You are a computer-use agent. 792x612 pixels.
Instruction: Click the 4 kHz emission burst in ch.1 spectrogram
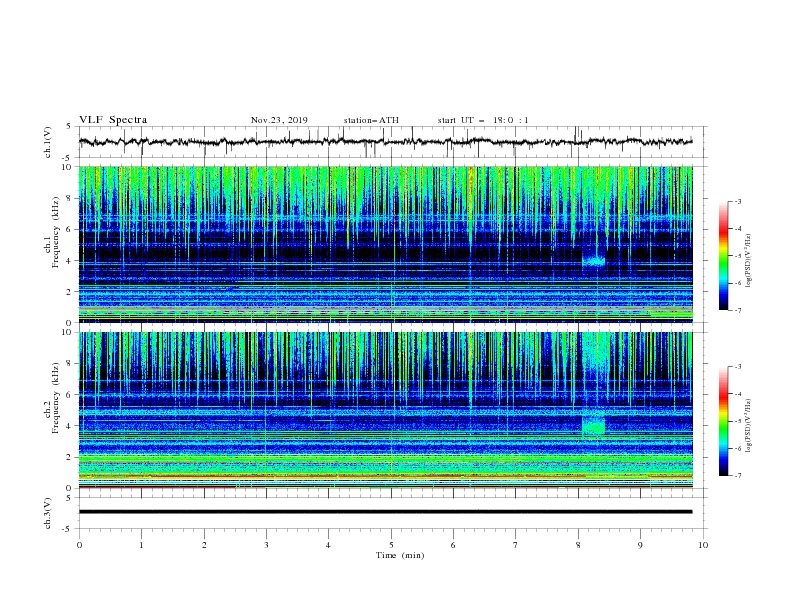pos(593,261)
